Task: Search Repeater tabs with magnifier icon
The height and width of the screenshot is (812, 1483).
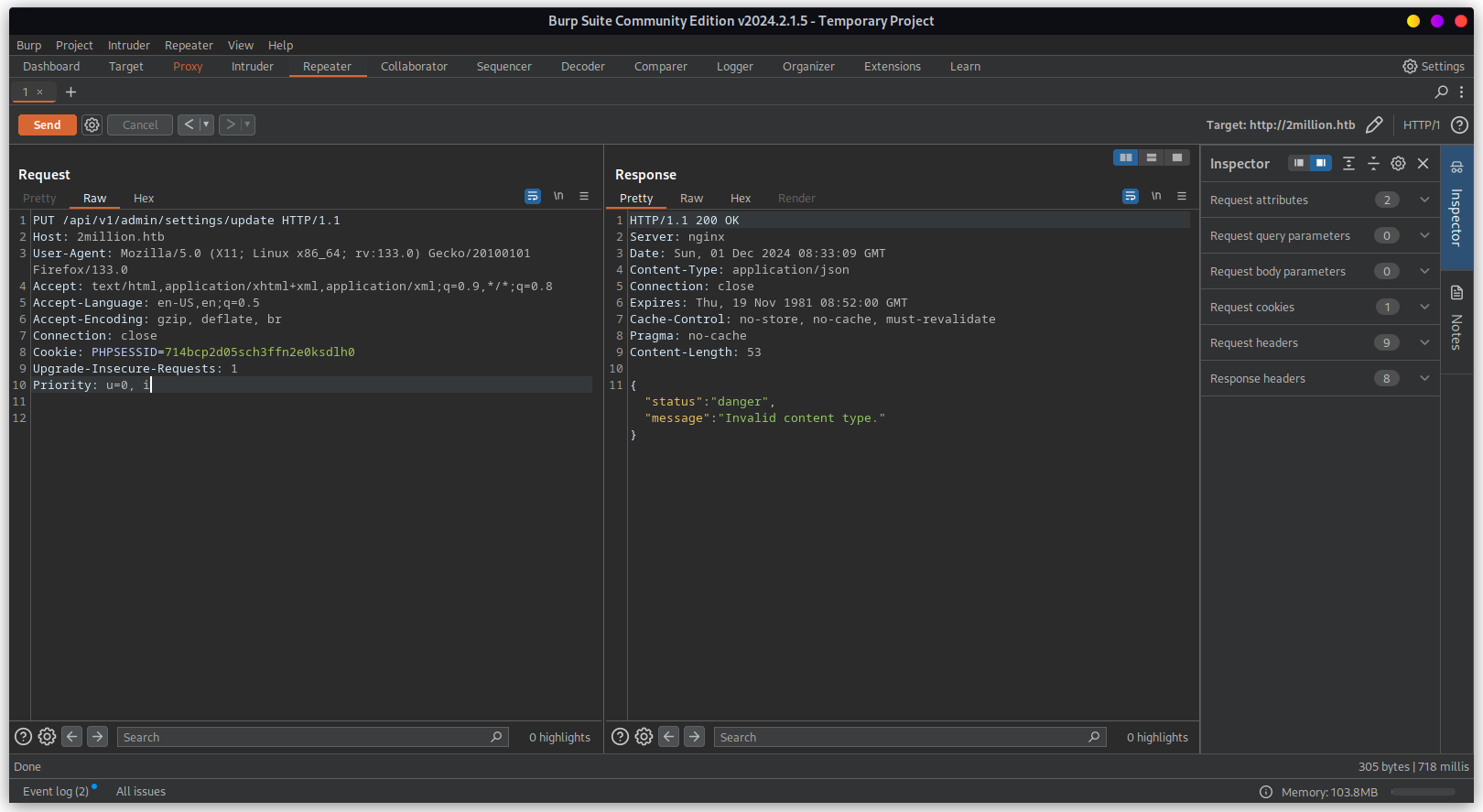Action: [1441, 92]
